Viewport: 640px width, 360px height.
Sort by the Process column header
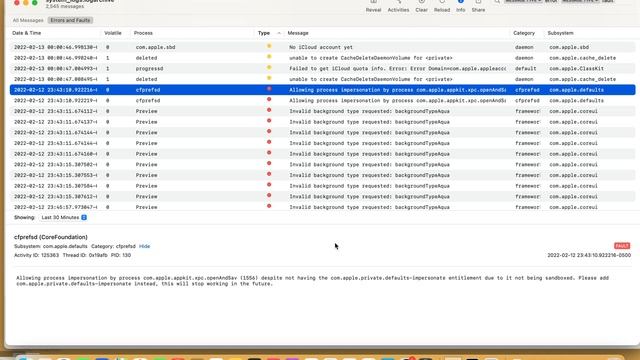[x=143, y=33]
